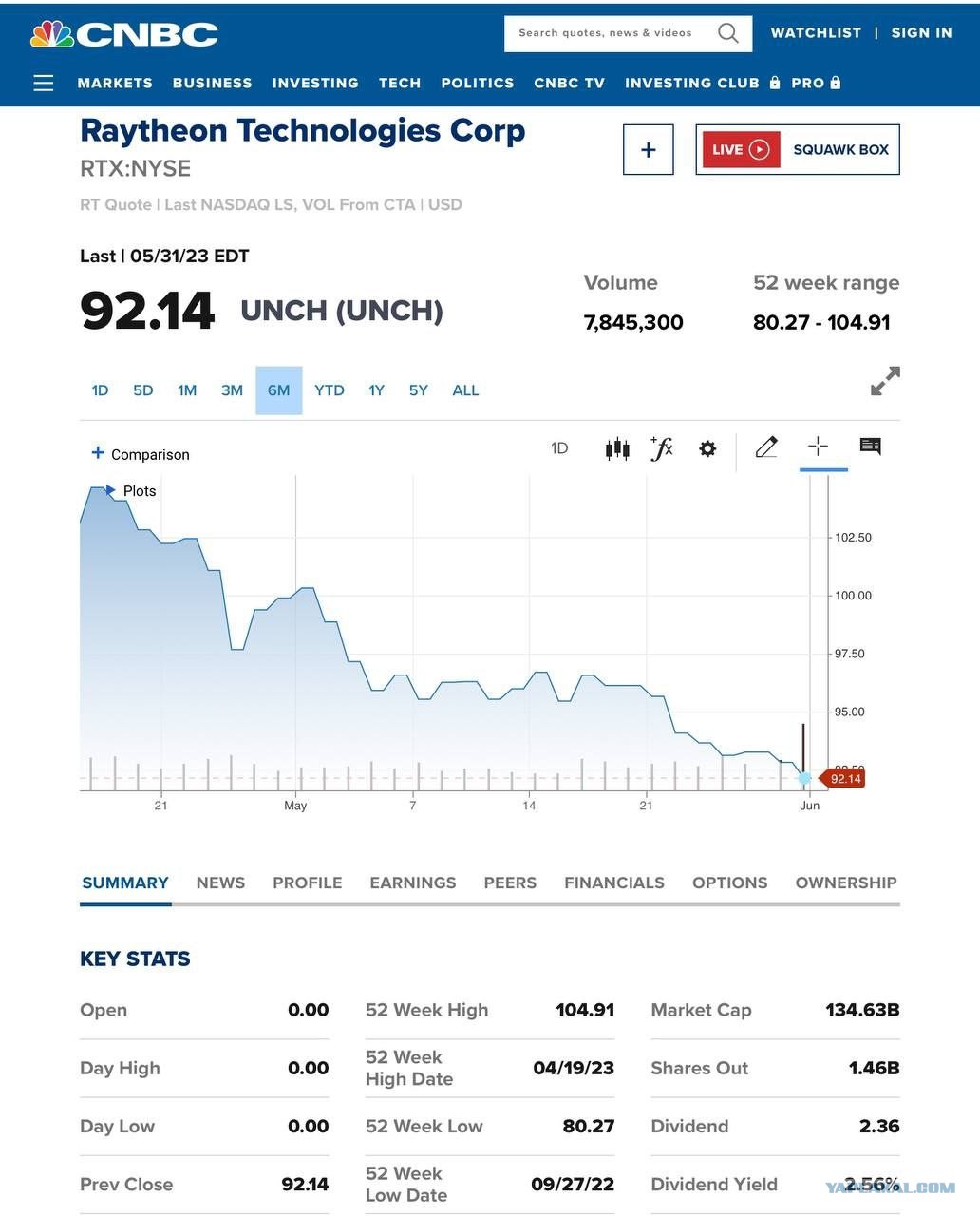Screen dimensions: 980x1216
Task: Click the 80.27 - 104.91 range value
Action: pos(821,322)
